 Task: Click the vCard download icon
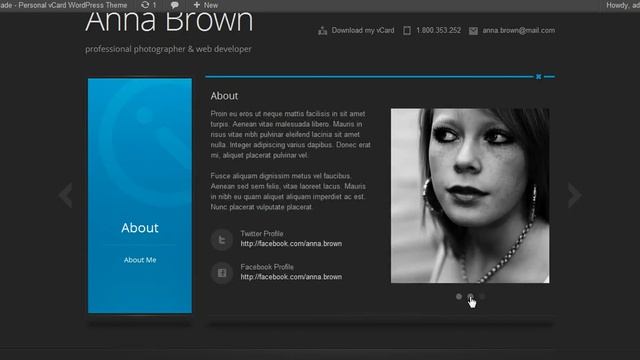click(x=322, y=31)
